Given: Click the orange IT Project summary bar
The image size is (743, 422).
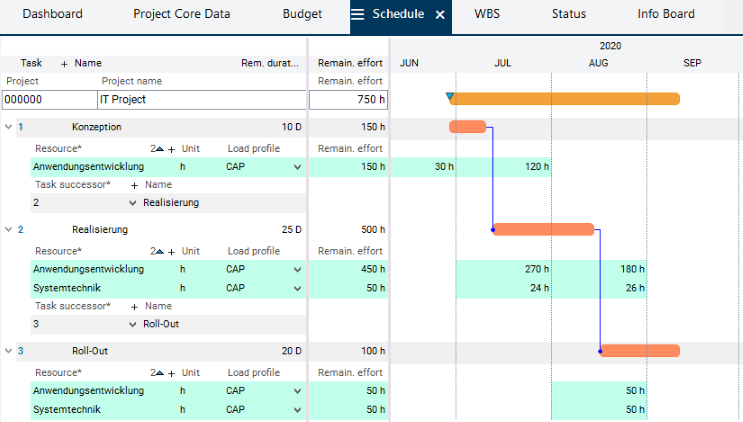Looking at the screenshot, I should tap(566, 98).
